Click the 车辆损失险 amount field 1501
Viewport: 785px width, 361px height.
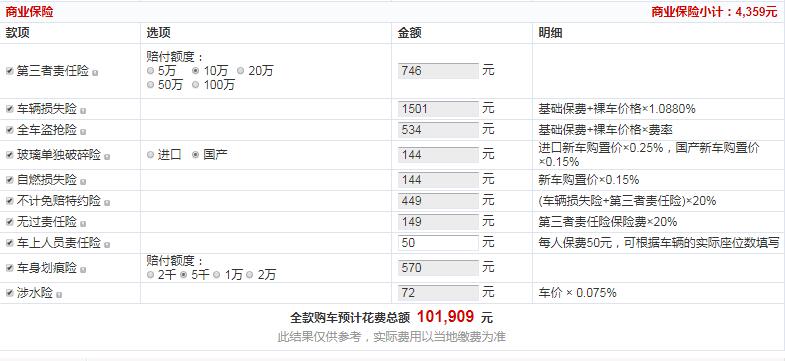point(439,109)
